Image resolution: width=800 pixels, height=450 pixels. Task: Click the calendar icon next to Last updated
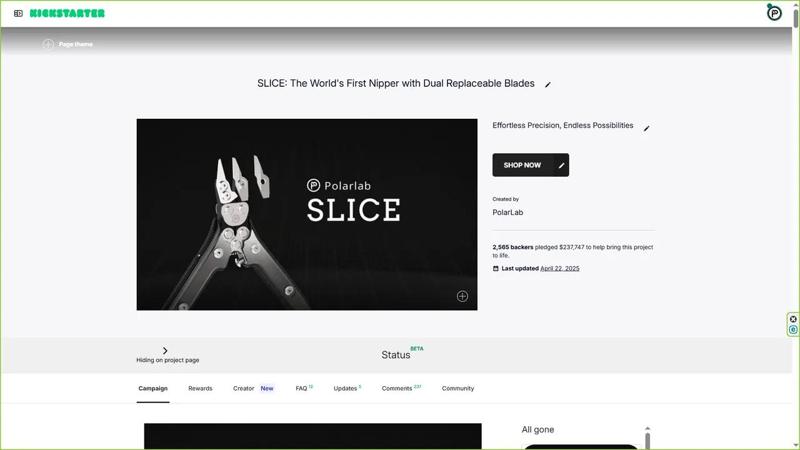point(495,268)
